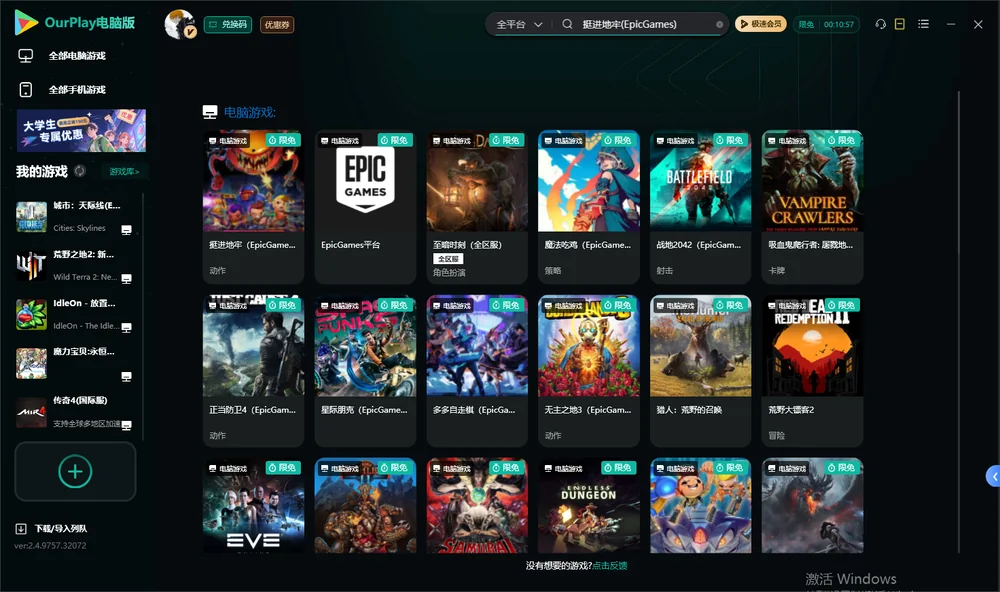This screenshot has height=592, width=1000.
Task: Click the 优惠券 coupon button
Action: click(x=277, y=25)
